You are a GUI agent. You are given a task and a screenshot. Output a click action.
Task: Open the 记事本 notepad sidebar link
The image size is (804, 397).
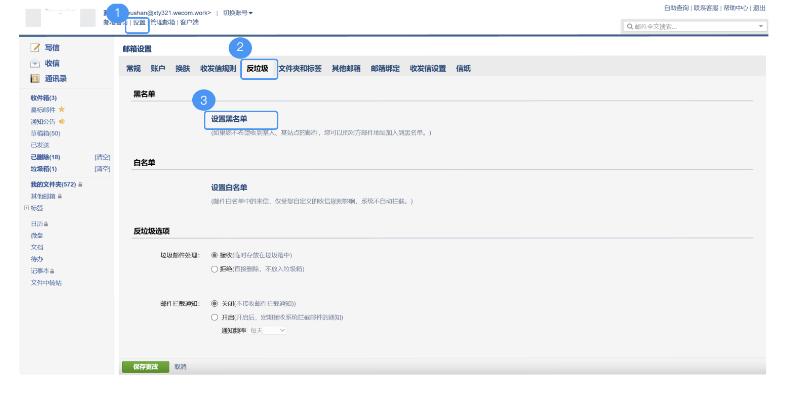(x=40, y=271)
